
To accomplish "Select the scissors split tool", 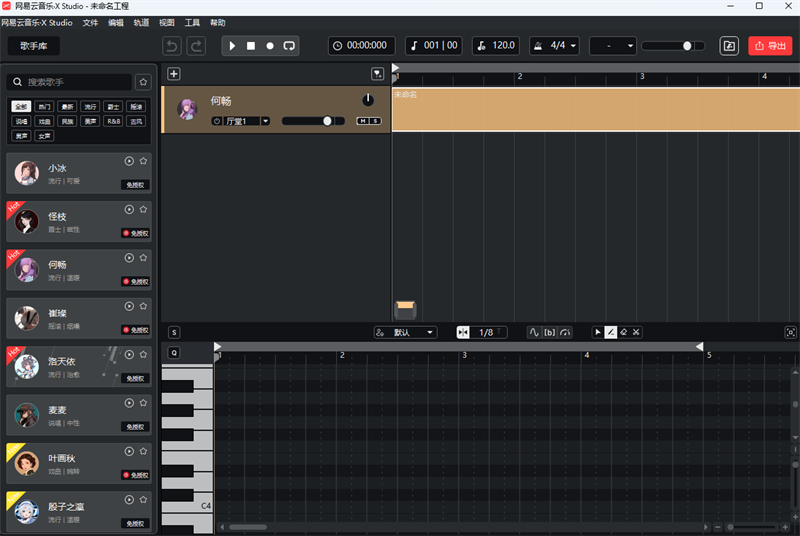I will pos(636,332).
